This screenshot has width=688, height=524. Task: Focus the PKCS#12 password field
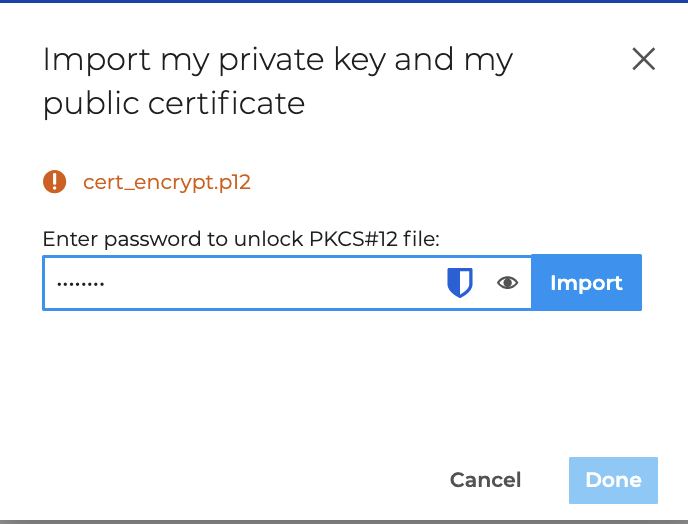click(x=240, y=283)
